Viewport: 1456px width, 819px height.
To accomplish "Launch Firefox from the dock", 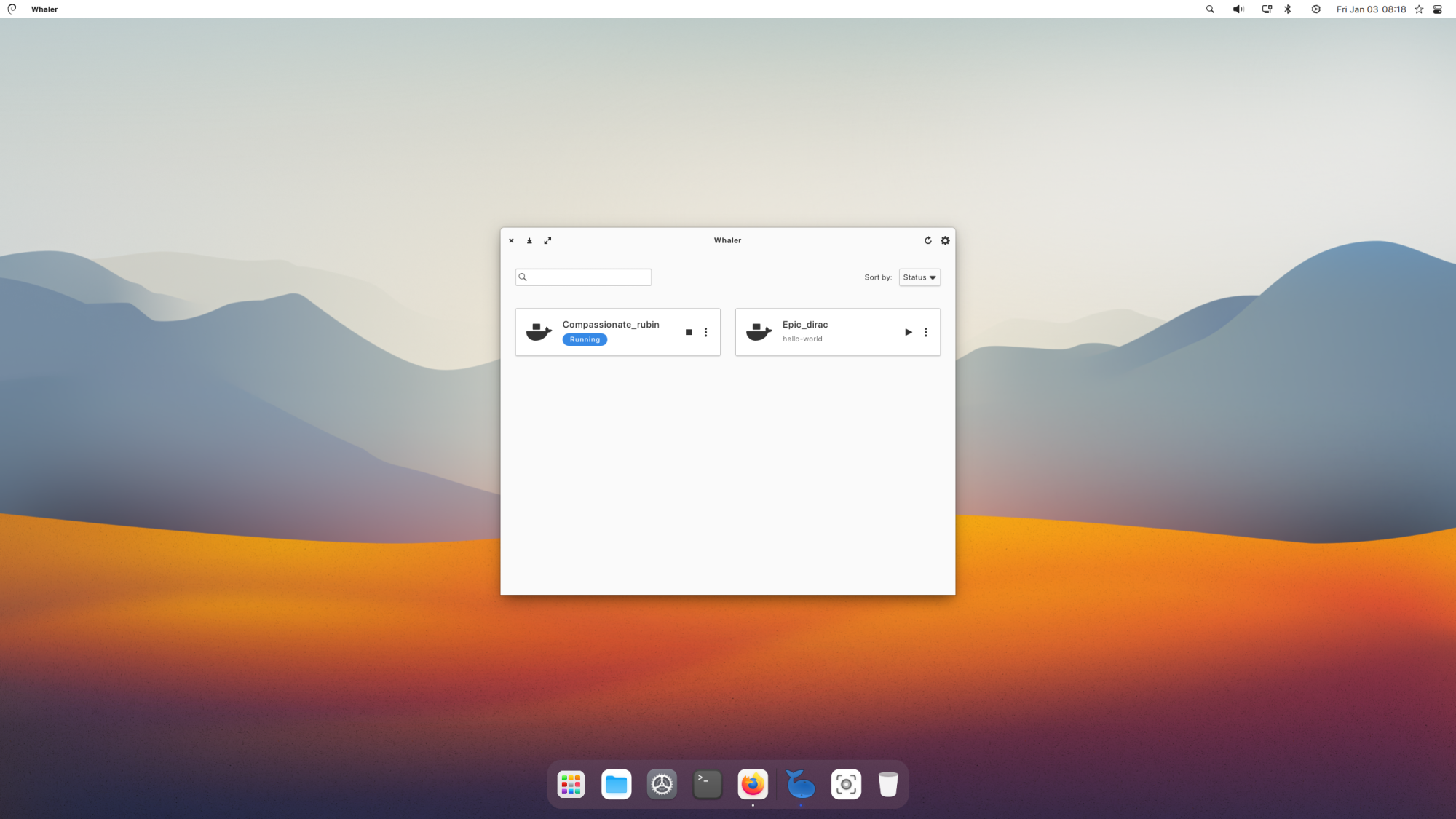I will 752,784.
